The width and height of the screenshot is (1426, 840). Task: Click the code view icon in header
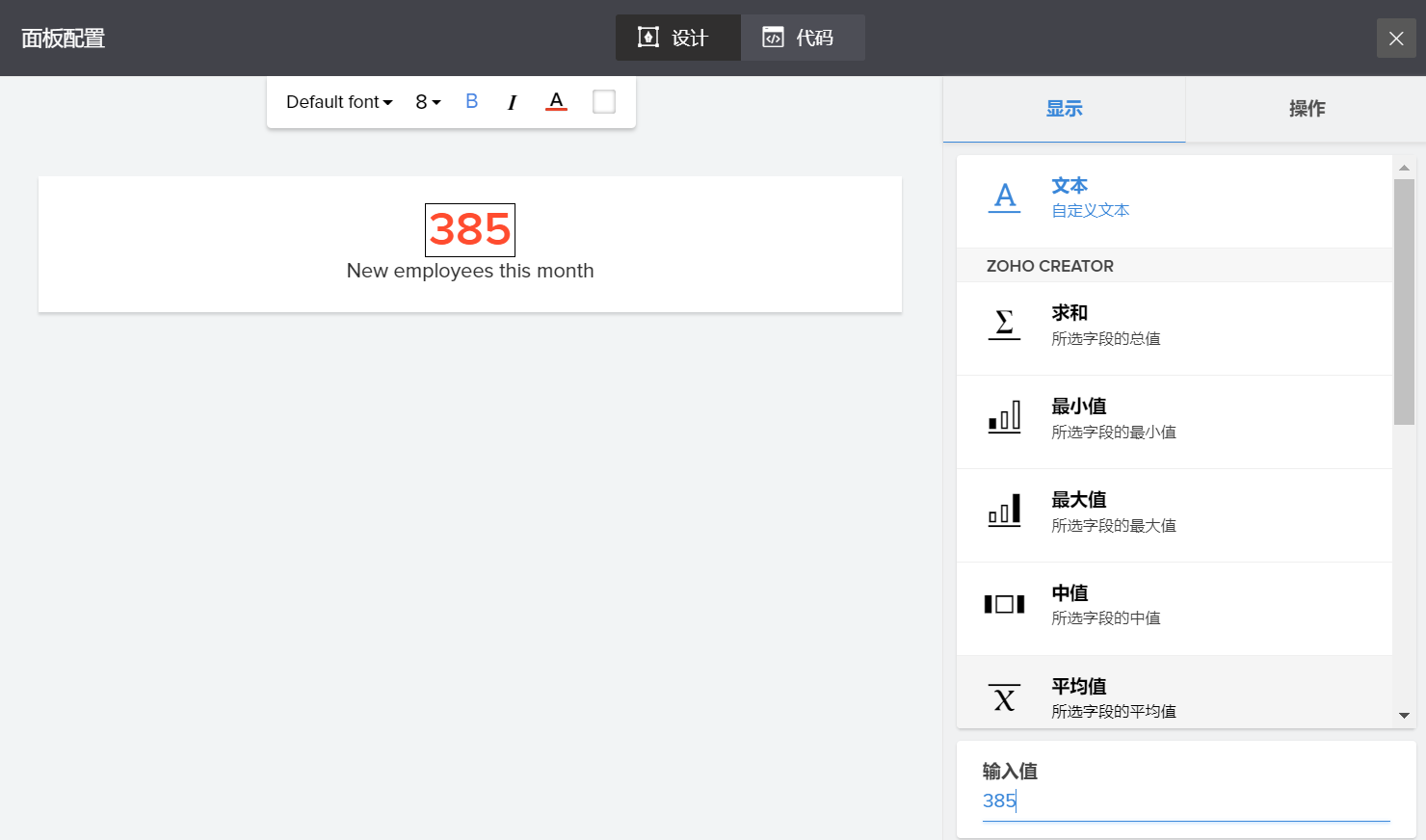(x=773, y=38)
